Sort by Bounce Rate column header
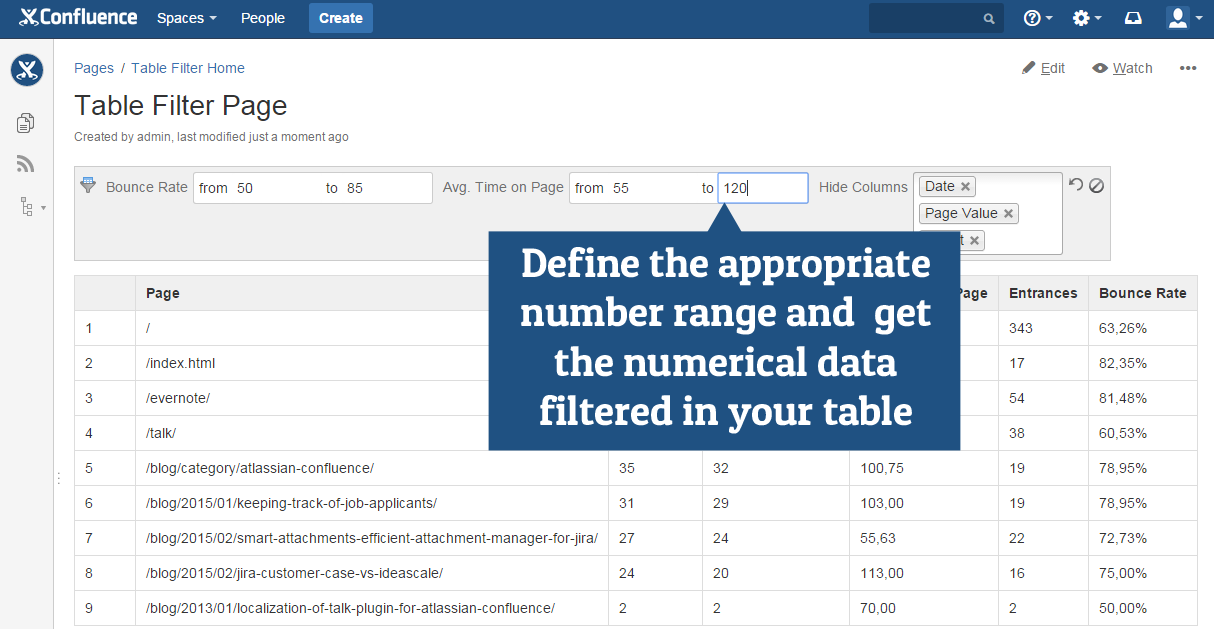1214x629 pixels. [1142, 293]
